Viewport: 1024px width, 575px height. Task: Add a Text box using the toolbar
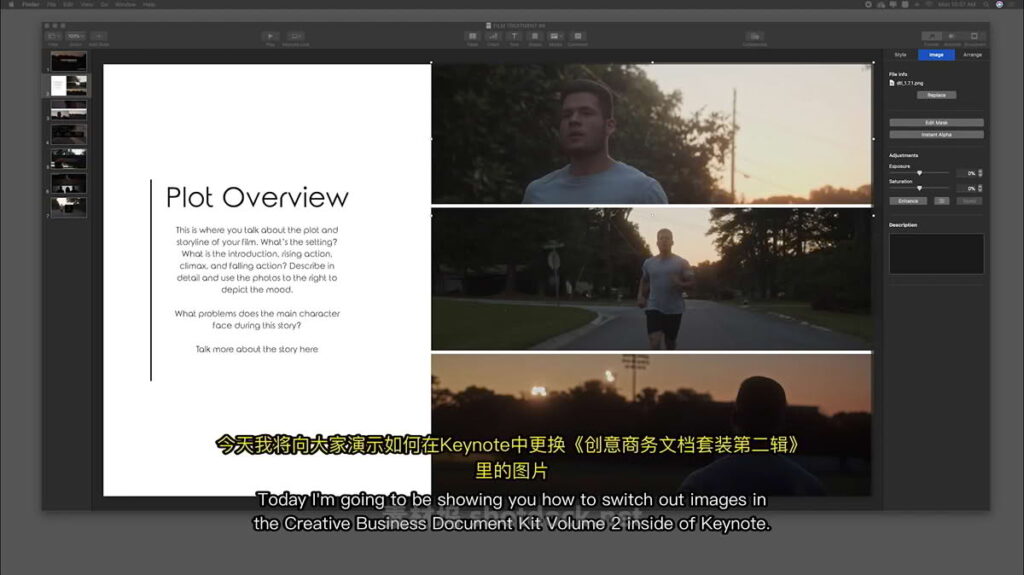[514, 37]
